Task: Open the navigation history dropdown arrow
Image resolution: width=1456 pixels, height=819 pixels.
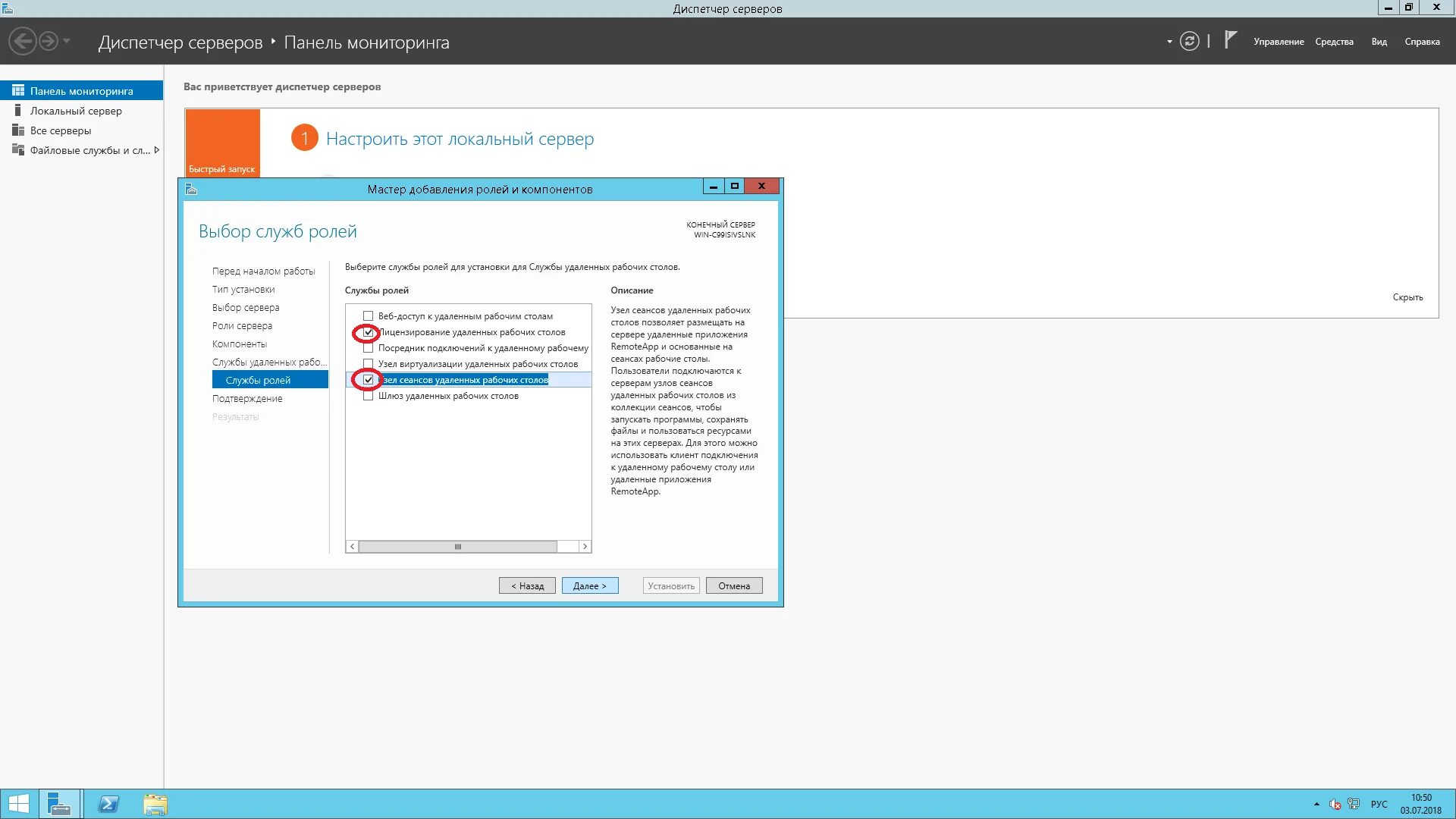Action: [x=67, y=41]
